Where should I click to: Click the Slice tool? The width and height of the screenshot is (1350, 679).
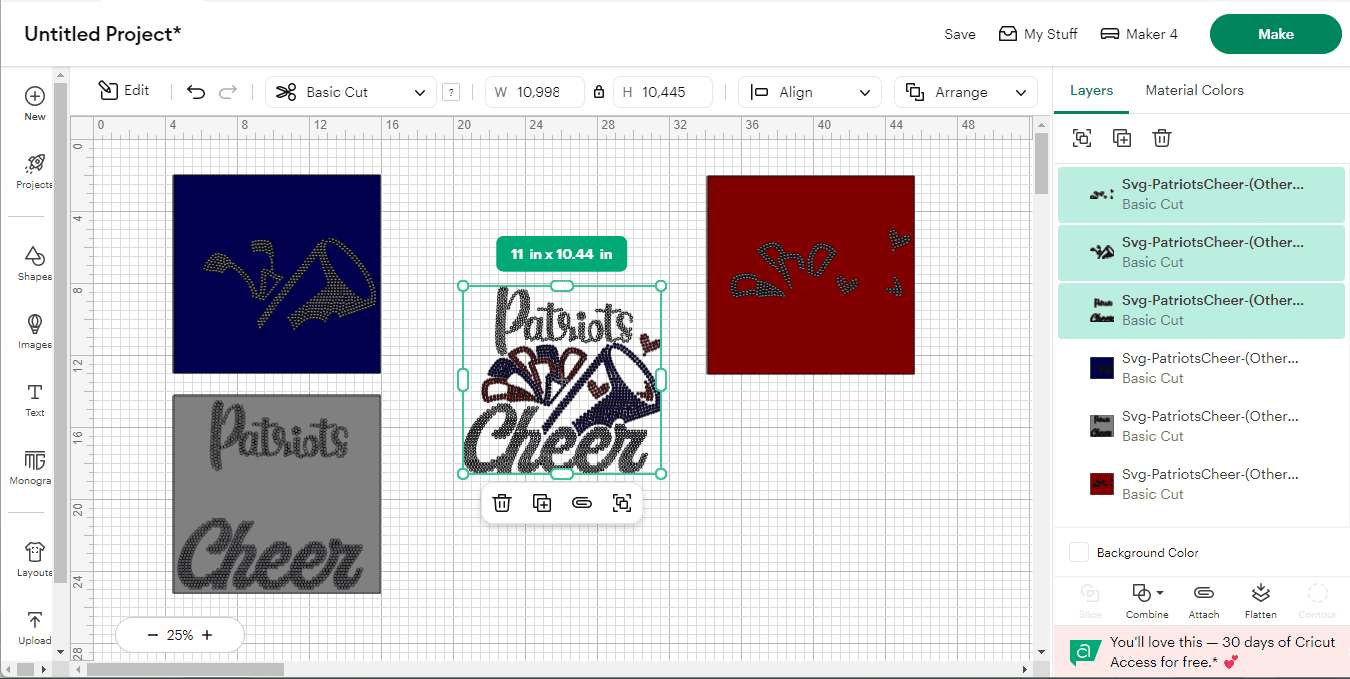(x=1090, y=601)
